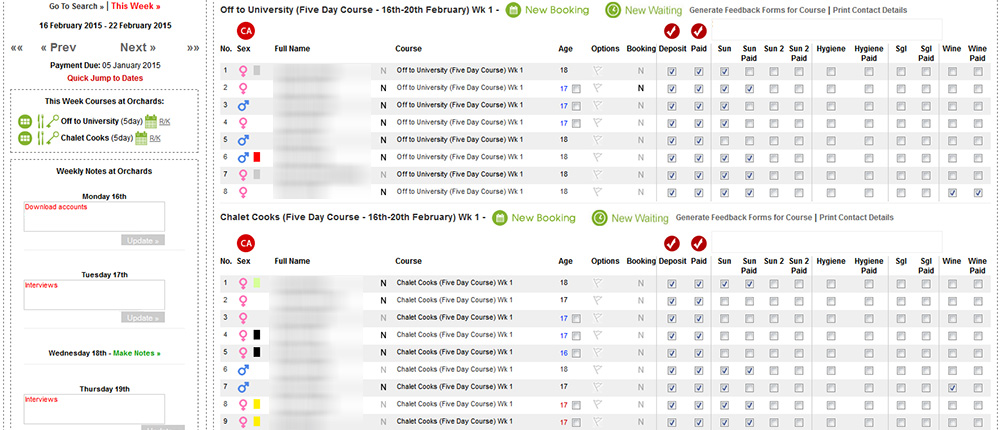Image resolution: width=1001 pixels, height=430 pixels.
Task: Click New Waiting clock icon for Chalet Cooks
Action: [x=599, y=218]
